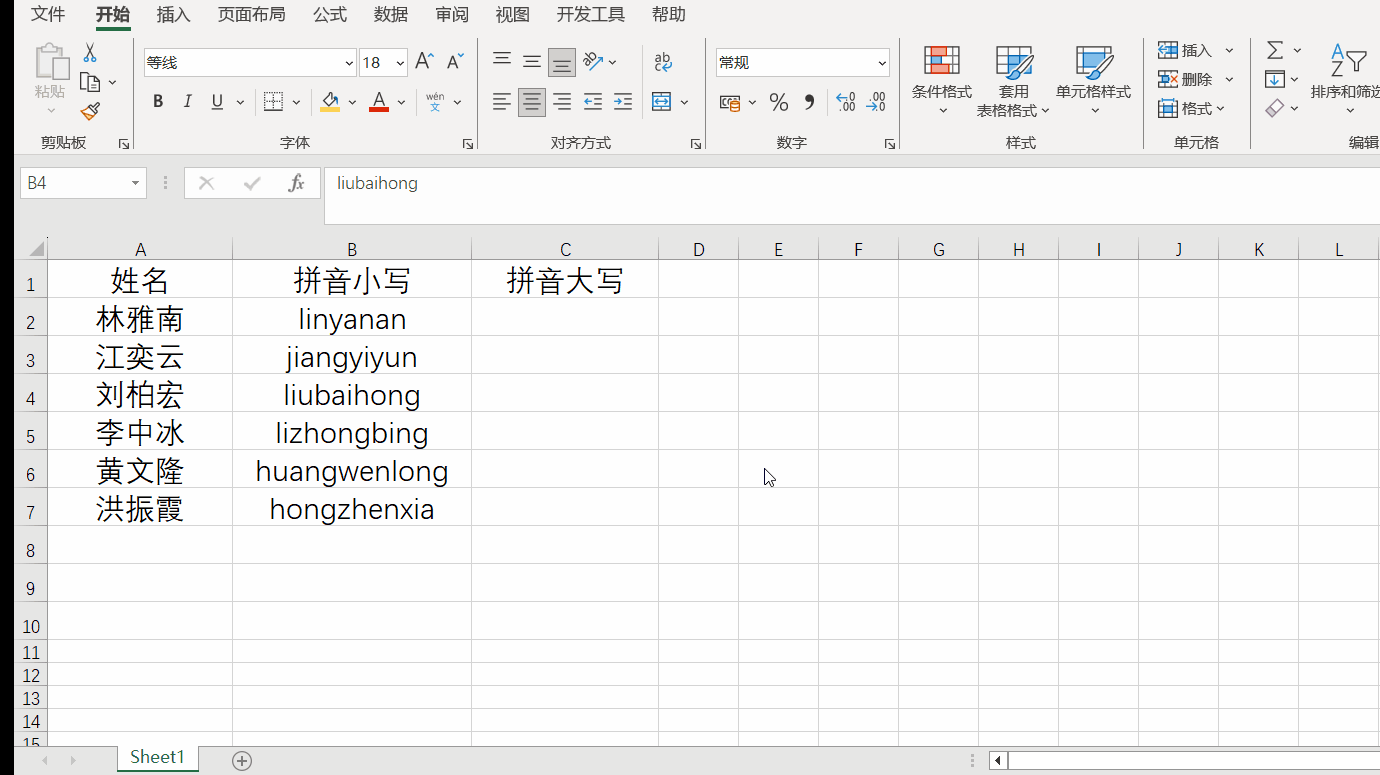Decrease decimal places
The height and width of the screenshot is (775, 1380).
point(876,102)
